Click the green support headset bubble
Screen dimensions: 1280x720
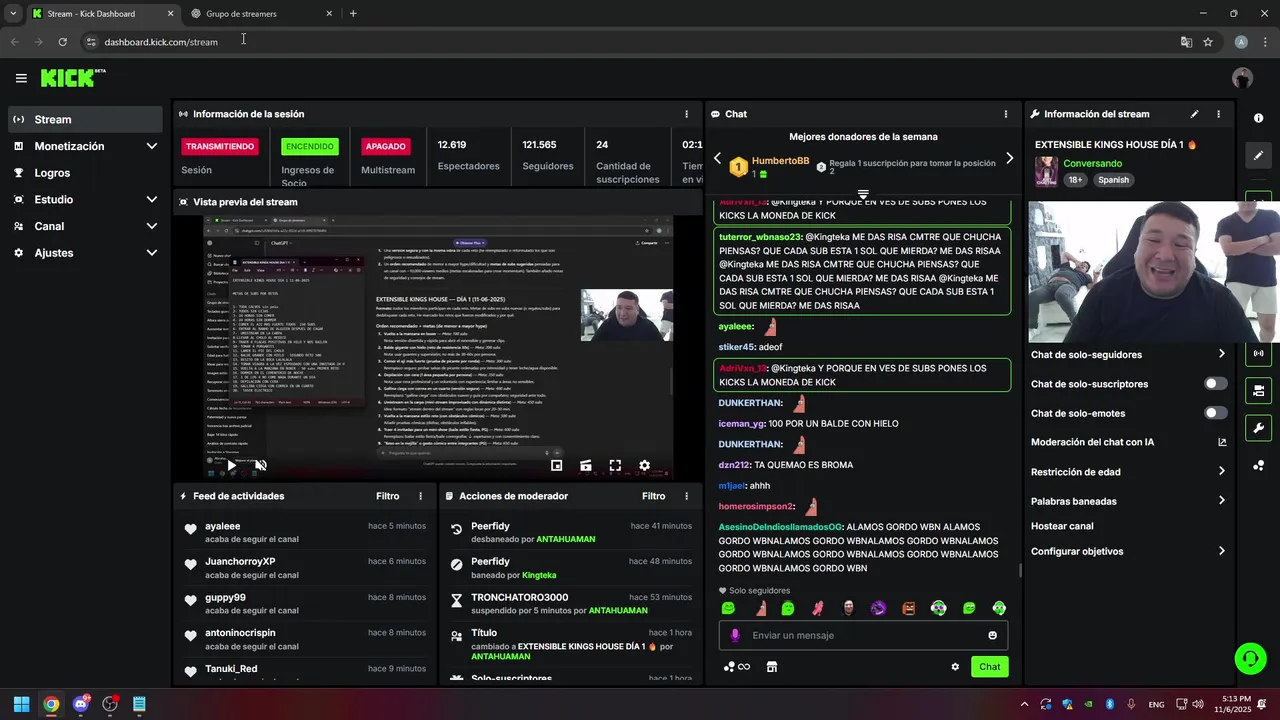coord(1250,658)
